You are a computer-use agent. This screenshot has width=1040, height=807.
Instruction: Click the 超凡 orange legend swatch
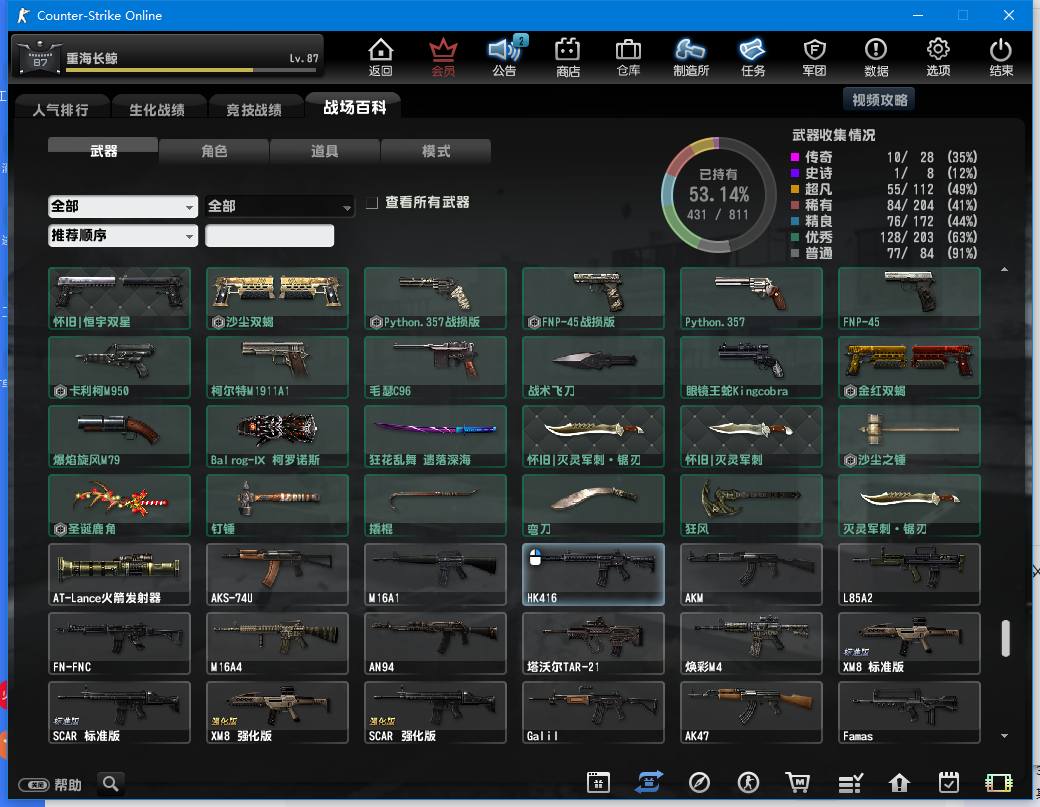coord(795,189)
